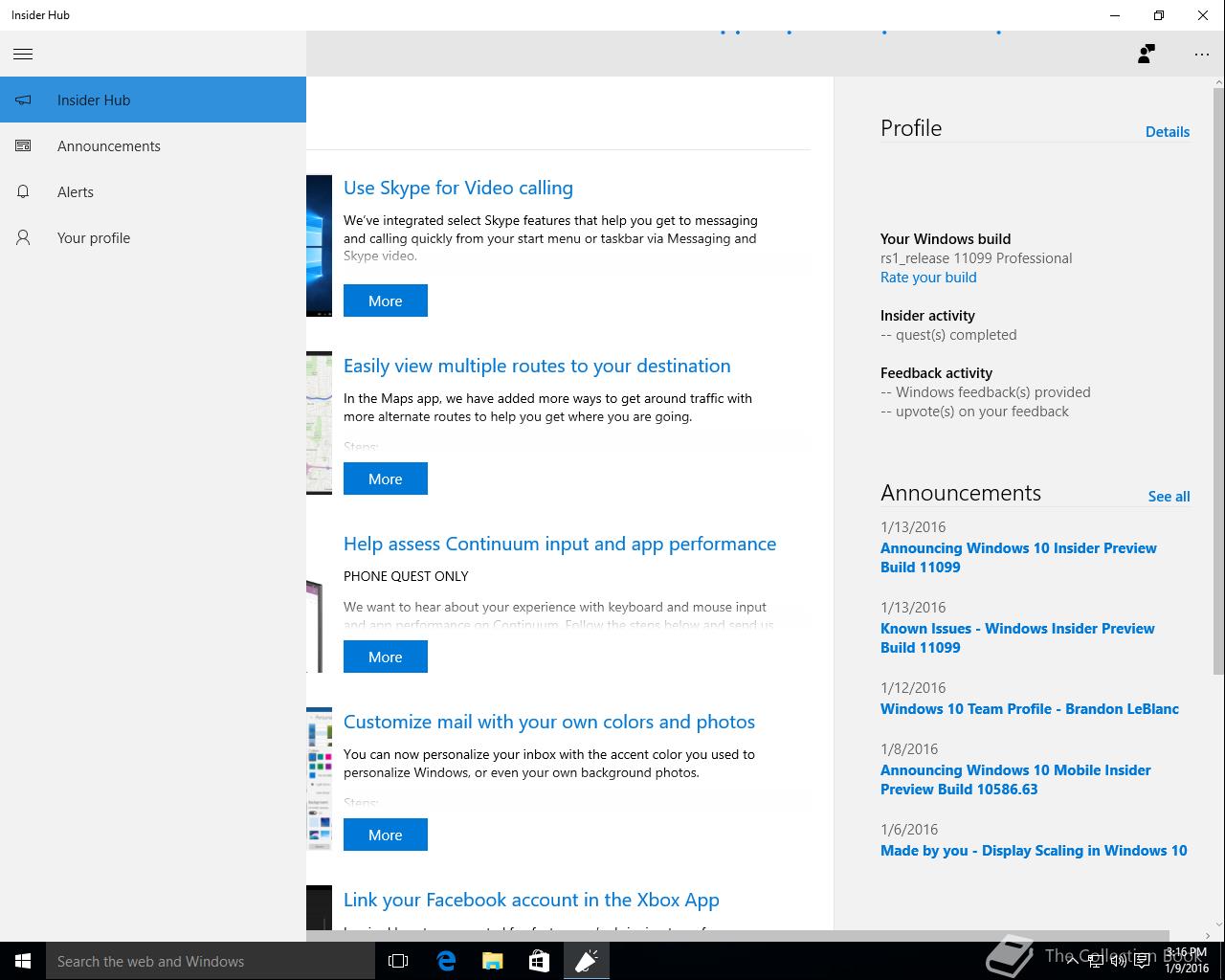Click More under Customize mail quest
This screenshot has width=1225, height=980.
tap(386, 835)
